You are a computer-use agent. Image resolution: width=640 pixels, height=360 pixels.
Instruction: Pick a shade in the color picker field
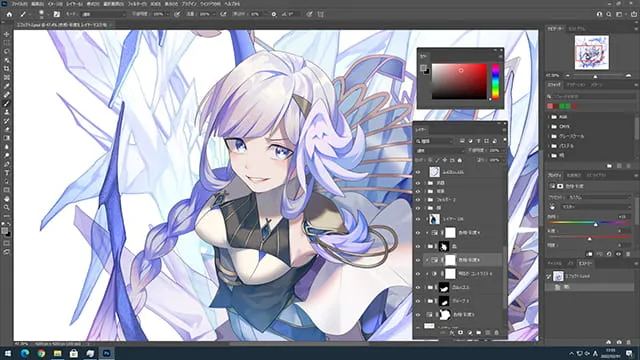459,81
